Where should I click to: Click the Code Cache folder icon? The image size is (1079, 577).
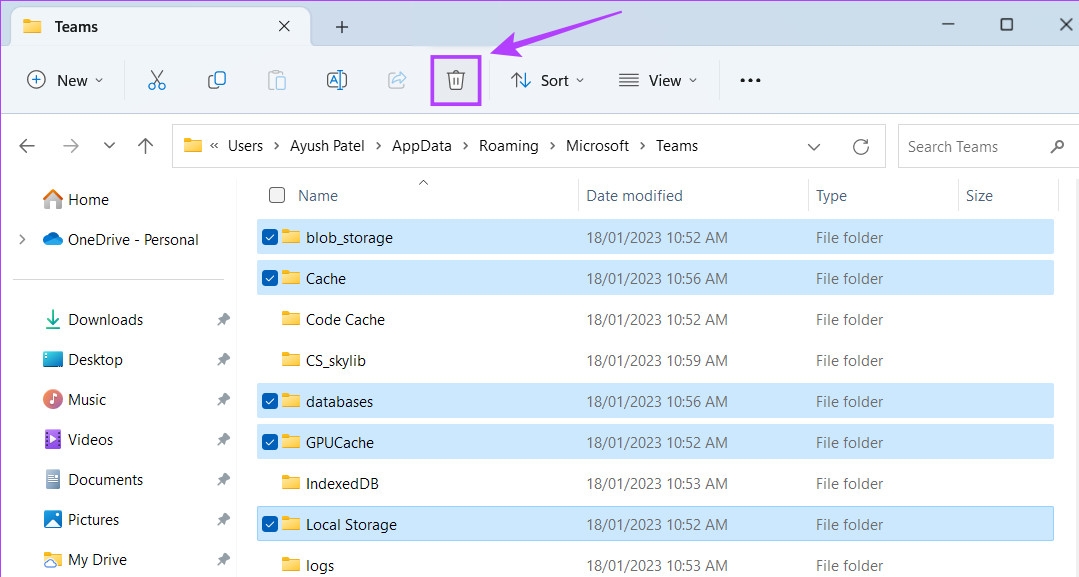click(x=291, y=319)
